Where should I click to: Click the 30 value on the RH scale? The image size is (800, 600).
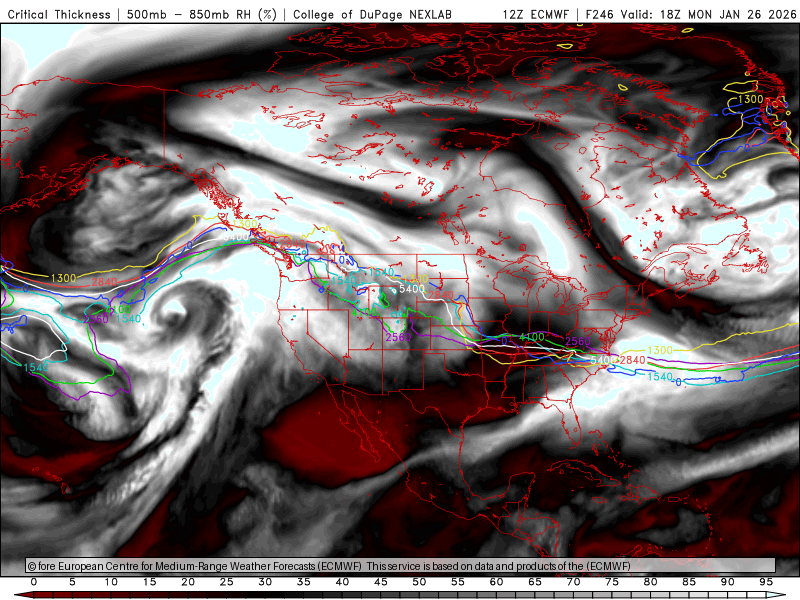click(265, 582)
